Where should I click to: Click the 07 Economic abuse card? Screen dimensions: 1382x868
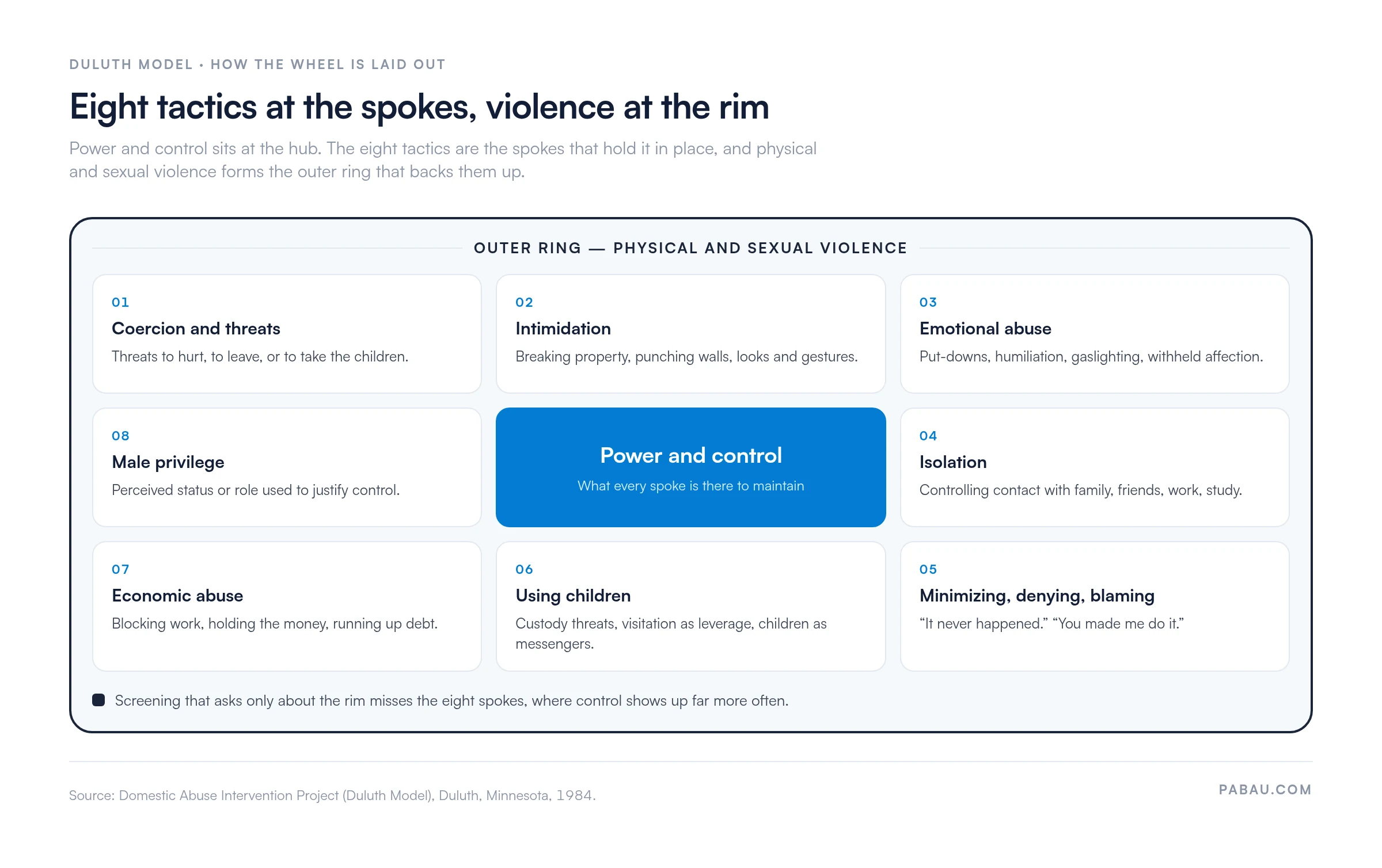coord(287,606)
